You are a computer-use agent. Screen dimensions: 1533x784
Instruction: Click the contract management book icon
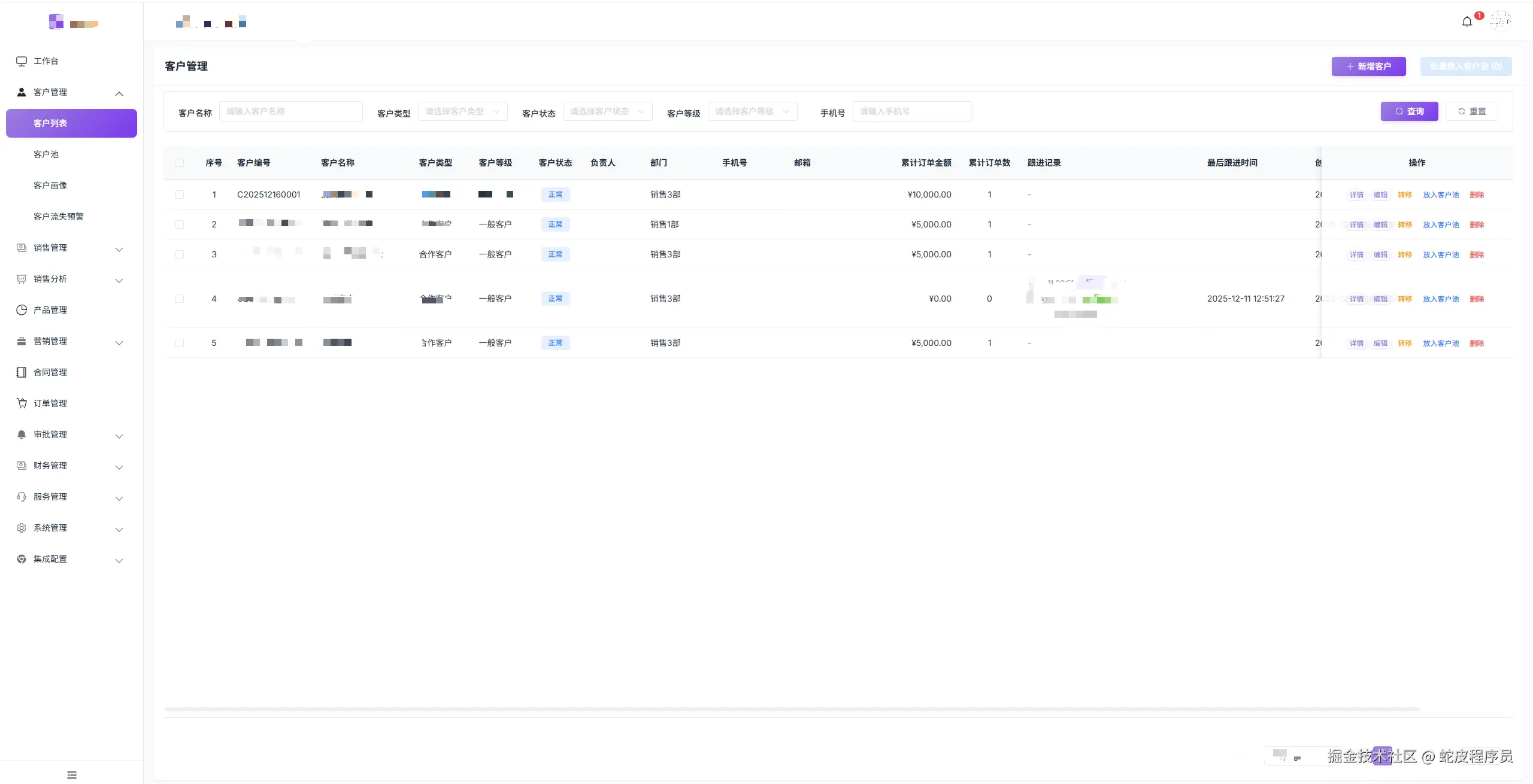click(22, 372)
